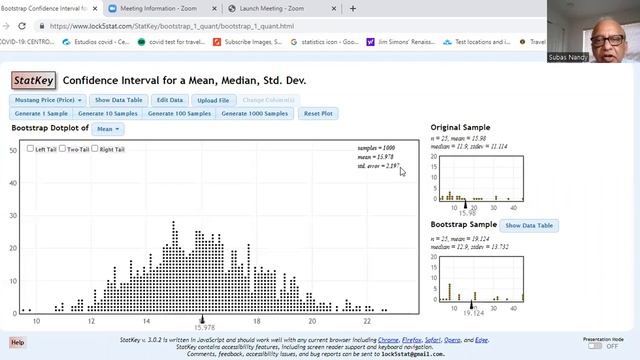Open the COVID-19: CENTRO bookmark
640x360 pixels.
(27, 42)
